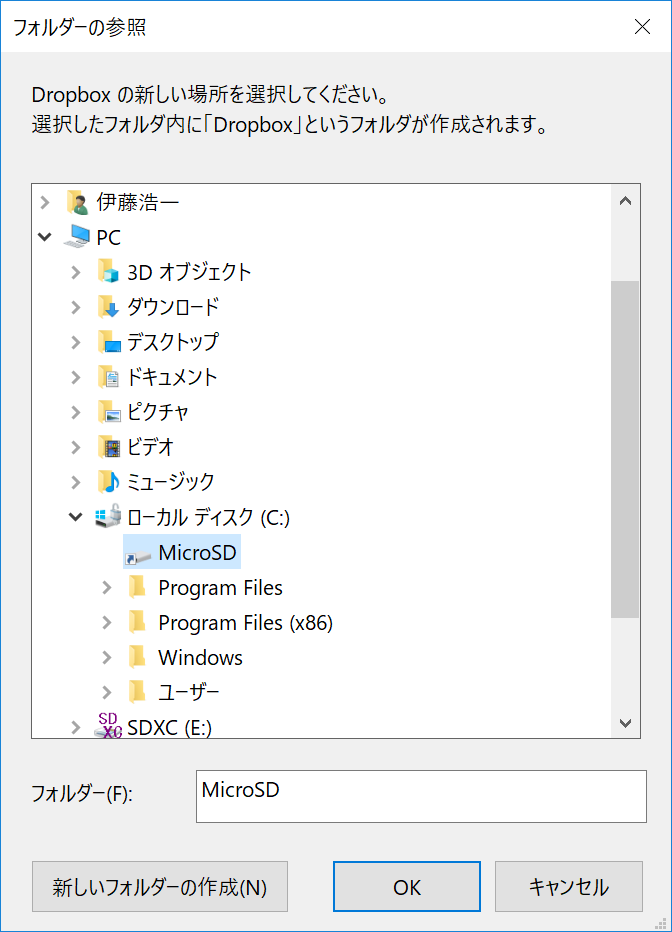Click the ユーザー folder icon
Viewport: 672px width, 932px height.
(138, 692)
